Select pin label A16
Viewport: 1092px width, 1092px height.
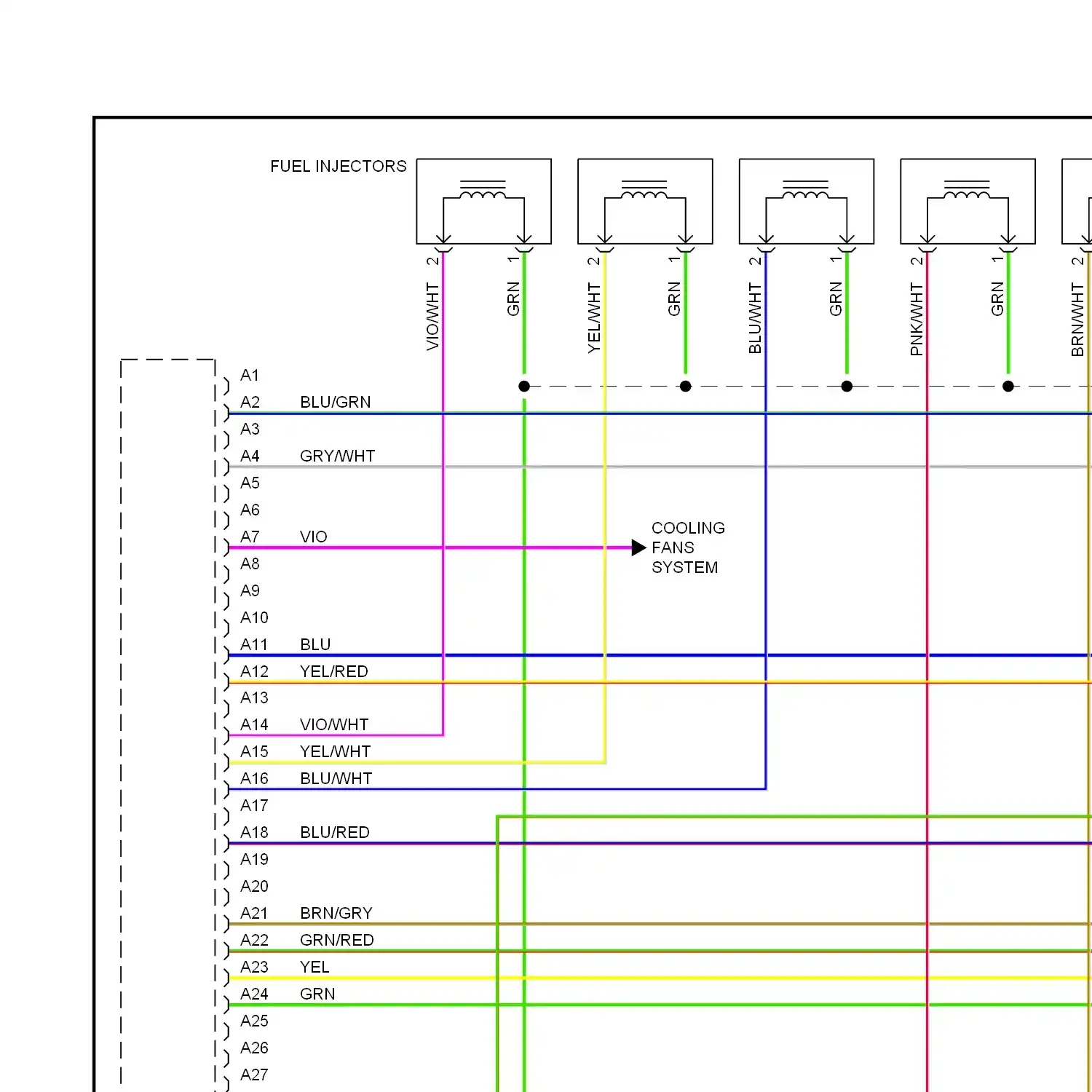click(x=254, y=779)
